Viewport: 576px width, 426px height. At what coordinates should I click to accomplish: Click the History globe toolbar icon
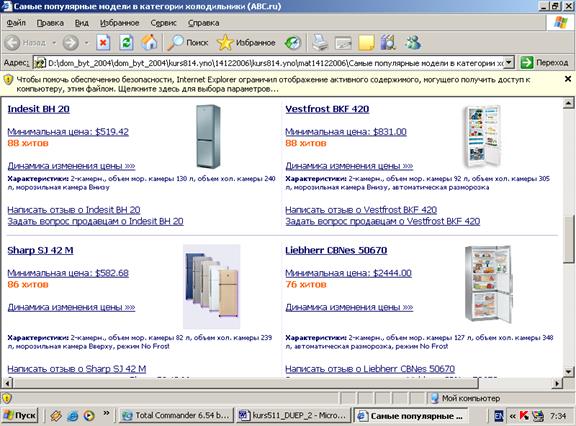293,43
